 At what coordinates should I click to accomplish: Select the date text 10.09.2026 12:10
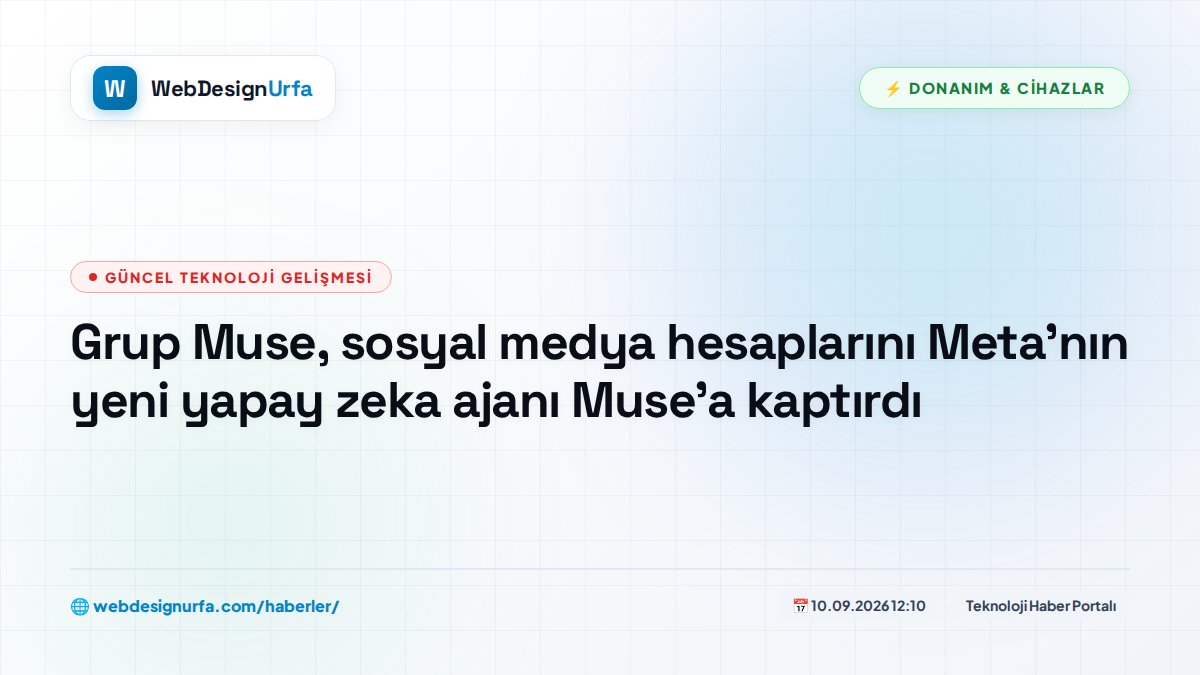(868, 606)
